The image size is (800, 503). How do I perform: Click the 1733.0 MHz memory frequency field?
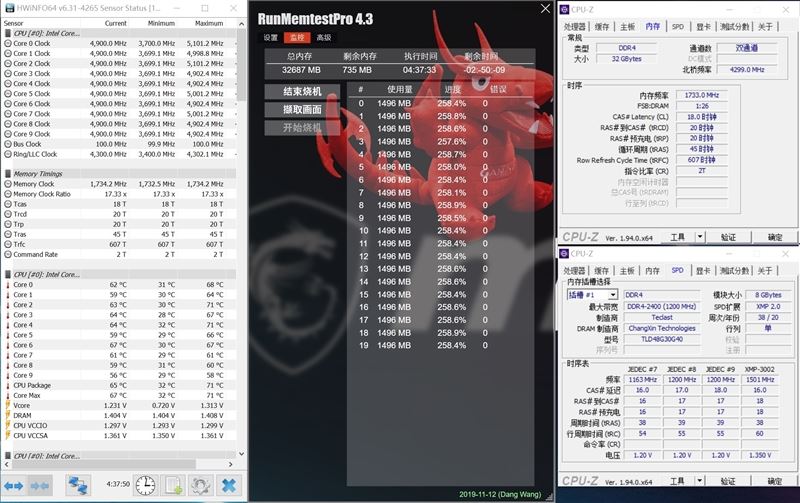point(702,95)
